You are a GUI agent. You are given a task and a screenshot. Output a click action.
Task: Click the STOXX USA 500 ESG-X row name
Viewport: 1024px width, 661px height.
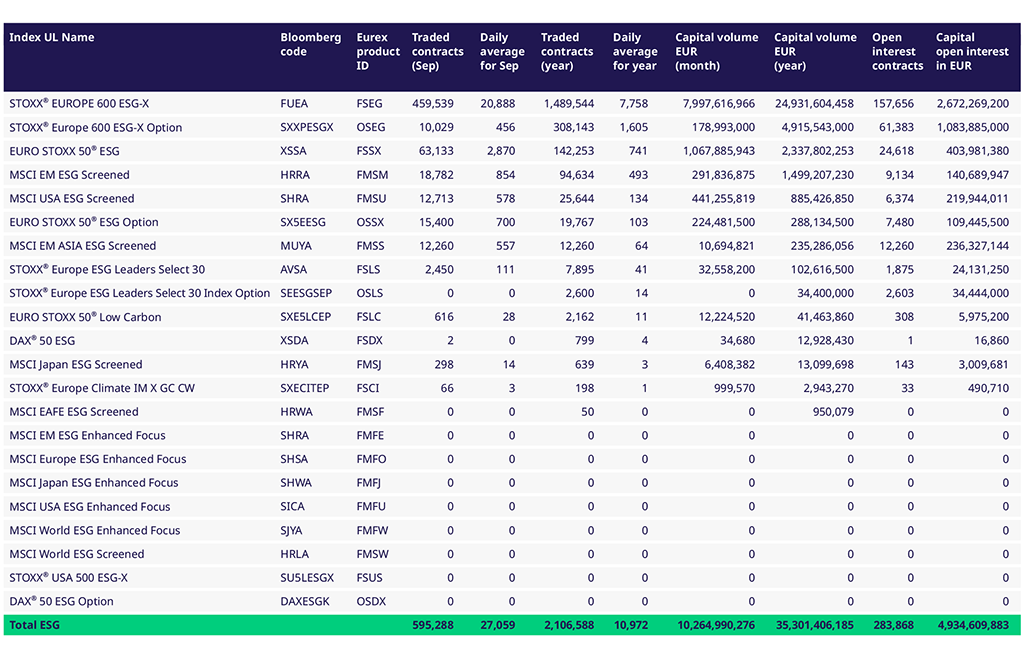coord(68,578)
